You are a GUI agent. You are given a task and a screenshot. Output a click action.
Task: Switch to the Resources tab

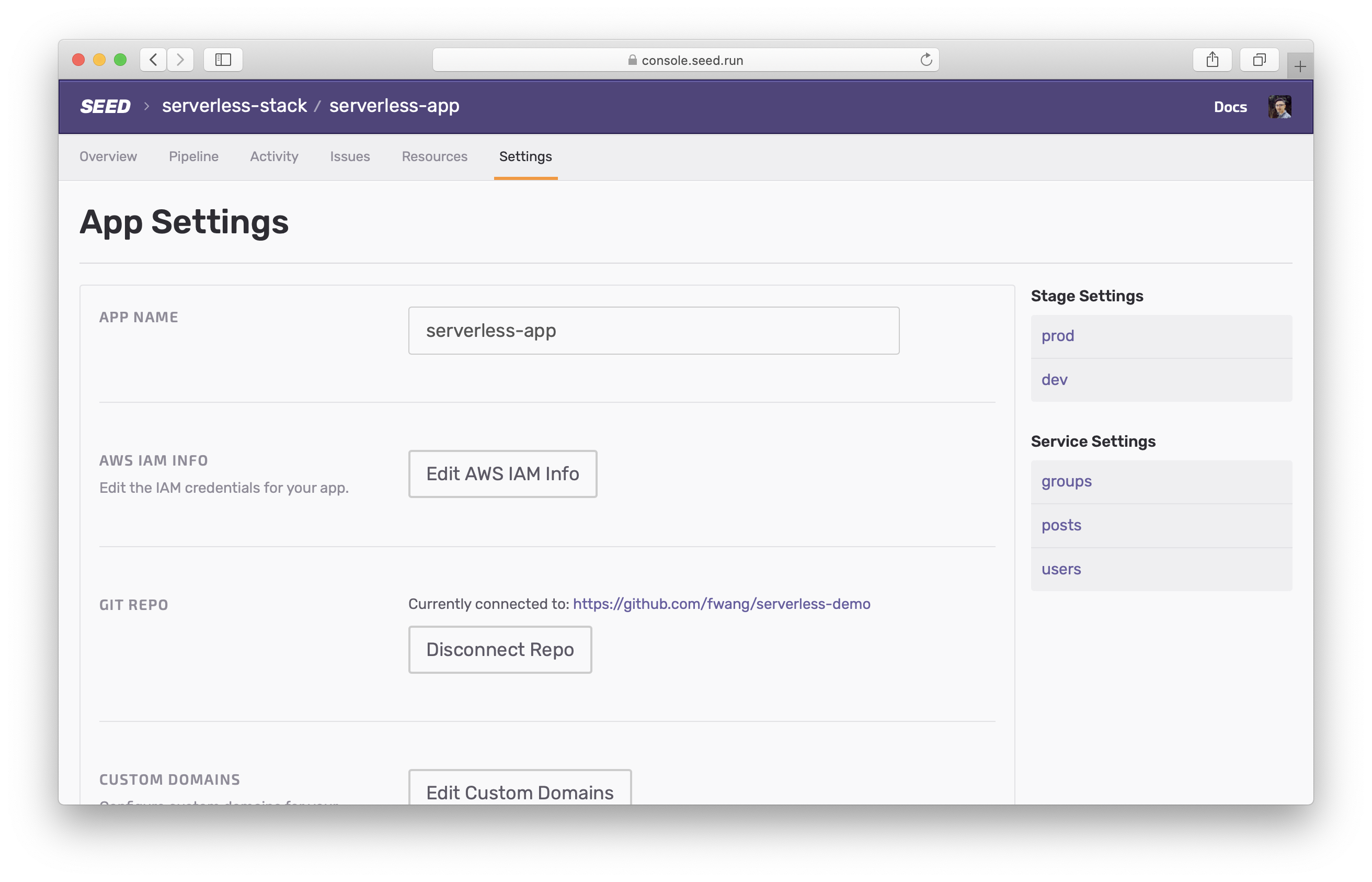(x=435, y=156)
